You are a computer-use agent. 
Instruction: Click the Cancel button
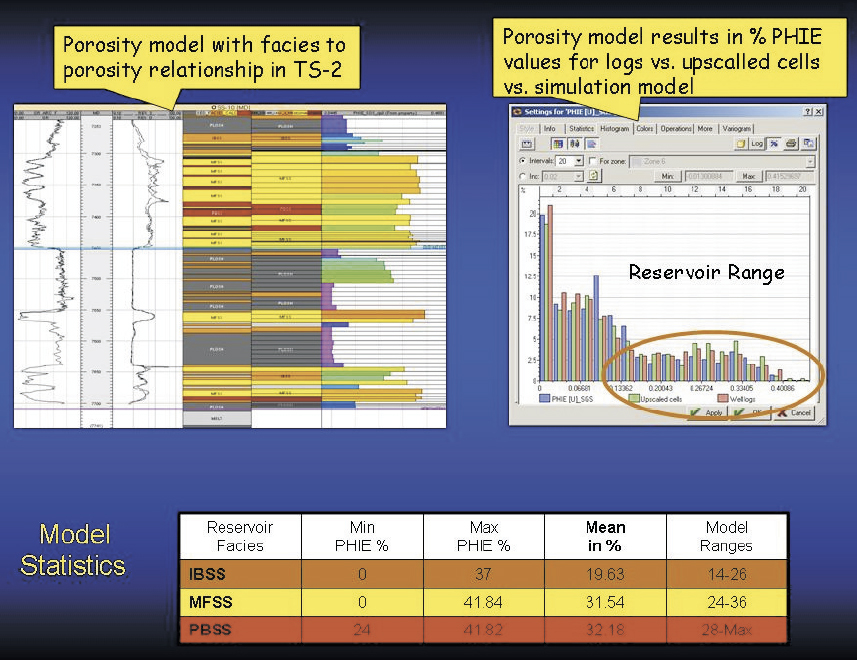point(794,412)
